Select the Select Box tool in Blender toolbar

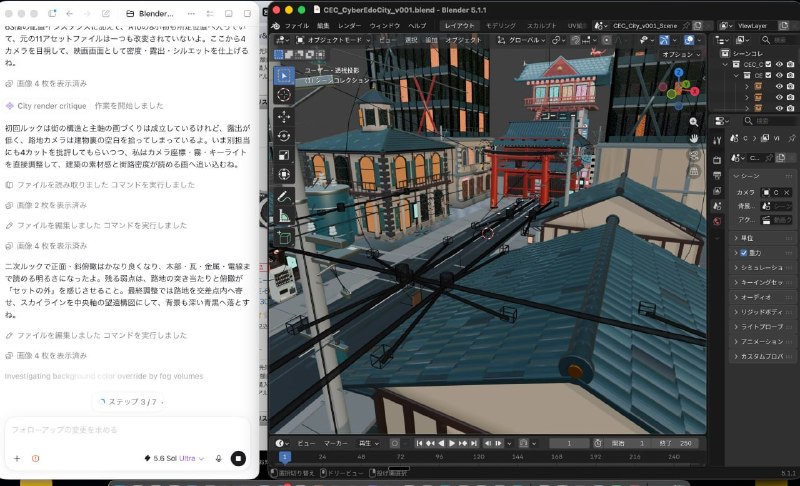coord(284,75)
